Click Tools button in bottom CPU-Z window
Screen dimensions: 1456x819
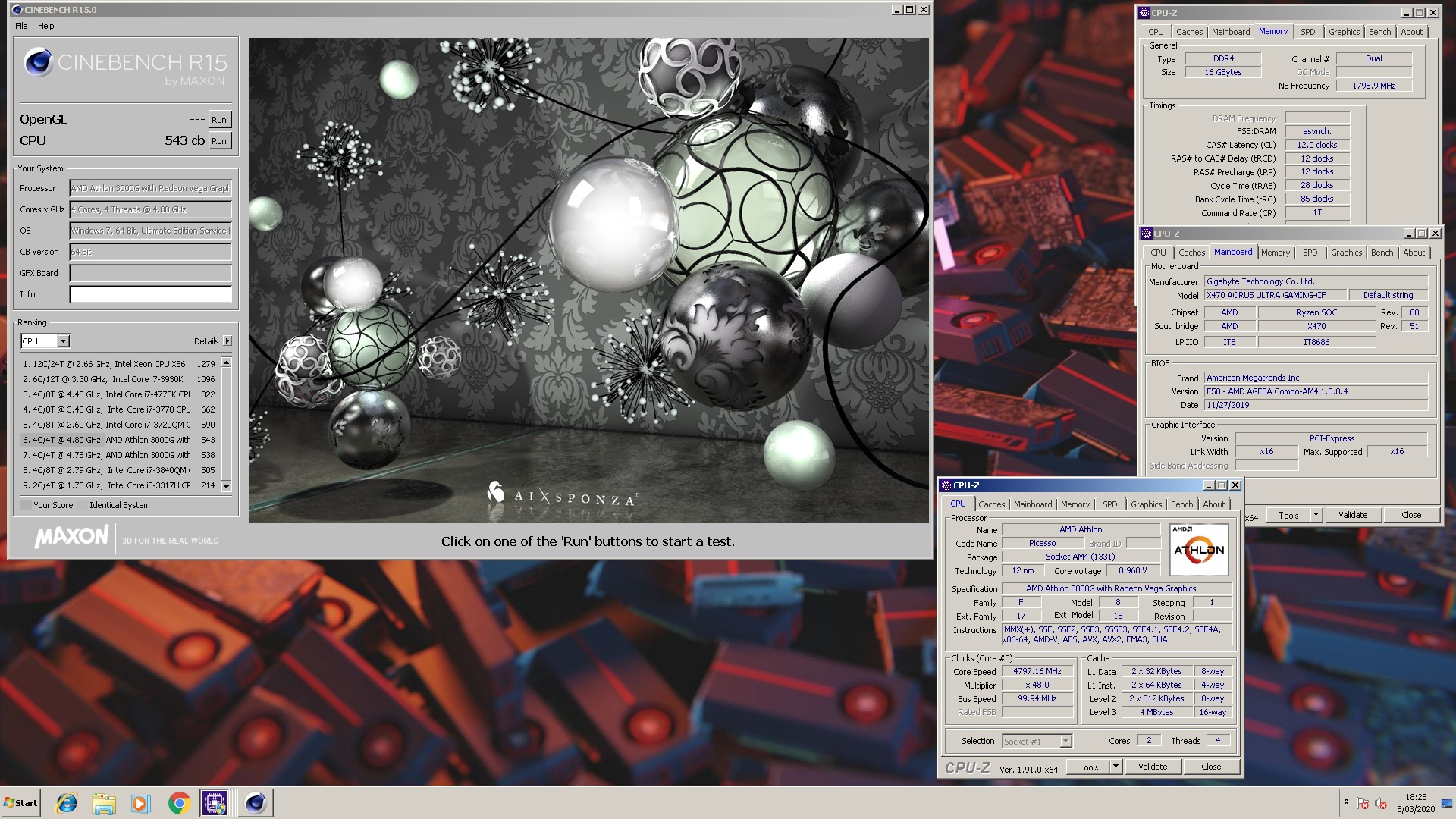(1088, 767)
